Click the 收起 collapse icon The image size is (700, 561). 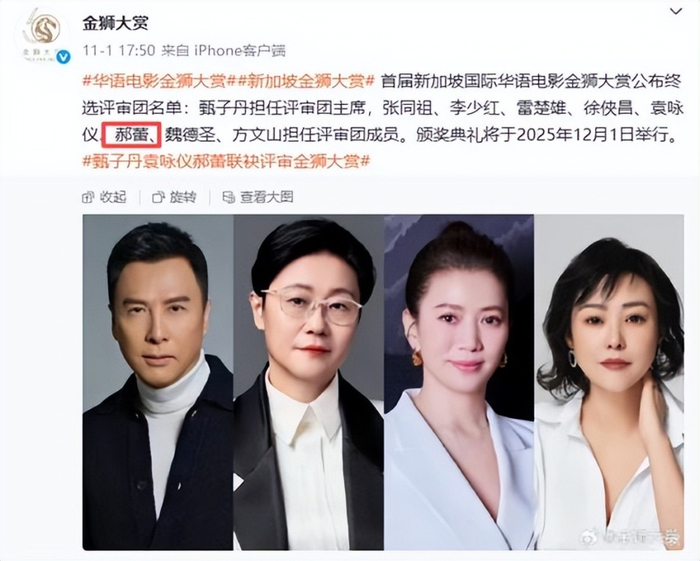click(88, 197)
